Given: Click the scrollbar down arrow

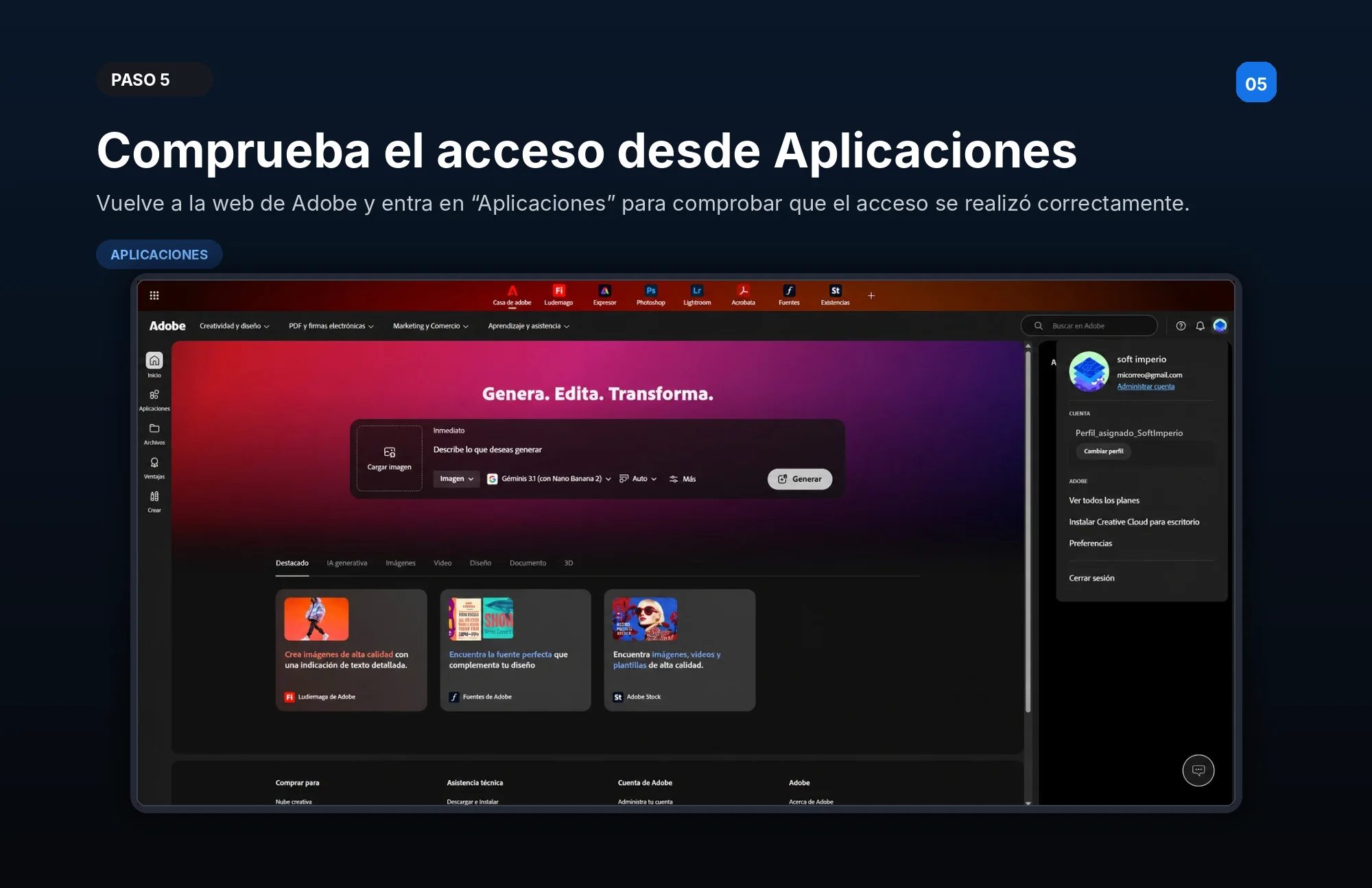Looking at the screenshot, I should click(1028, 802).
